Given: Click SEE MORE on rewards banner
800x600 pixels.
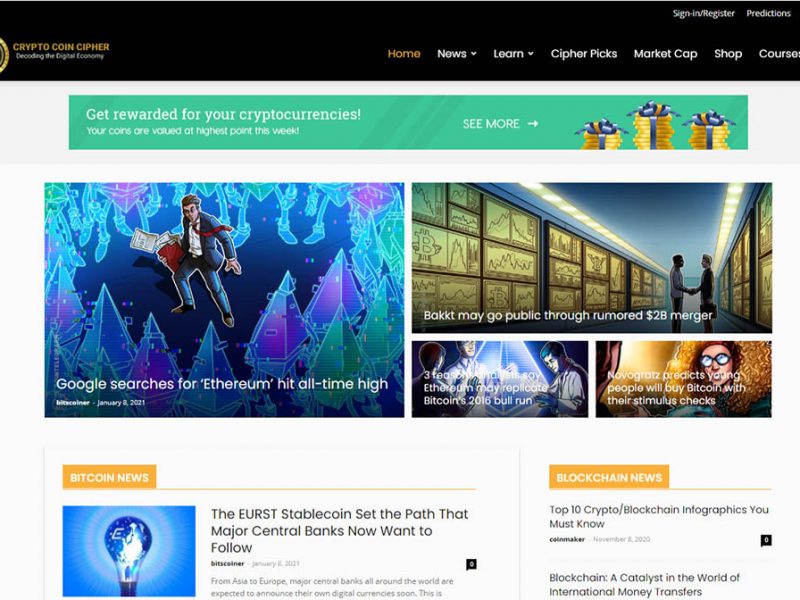Looking at the screenshot, I should pos(491,123).
